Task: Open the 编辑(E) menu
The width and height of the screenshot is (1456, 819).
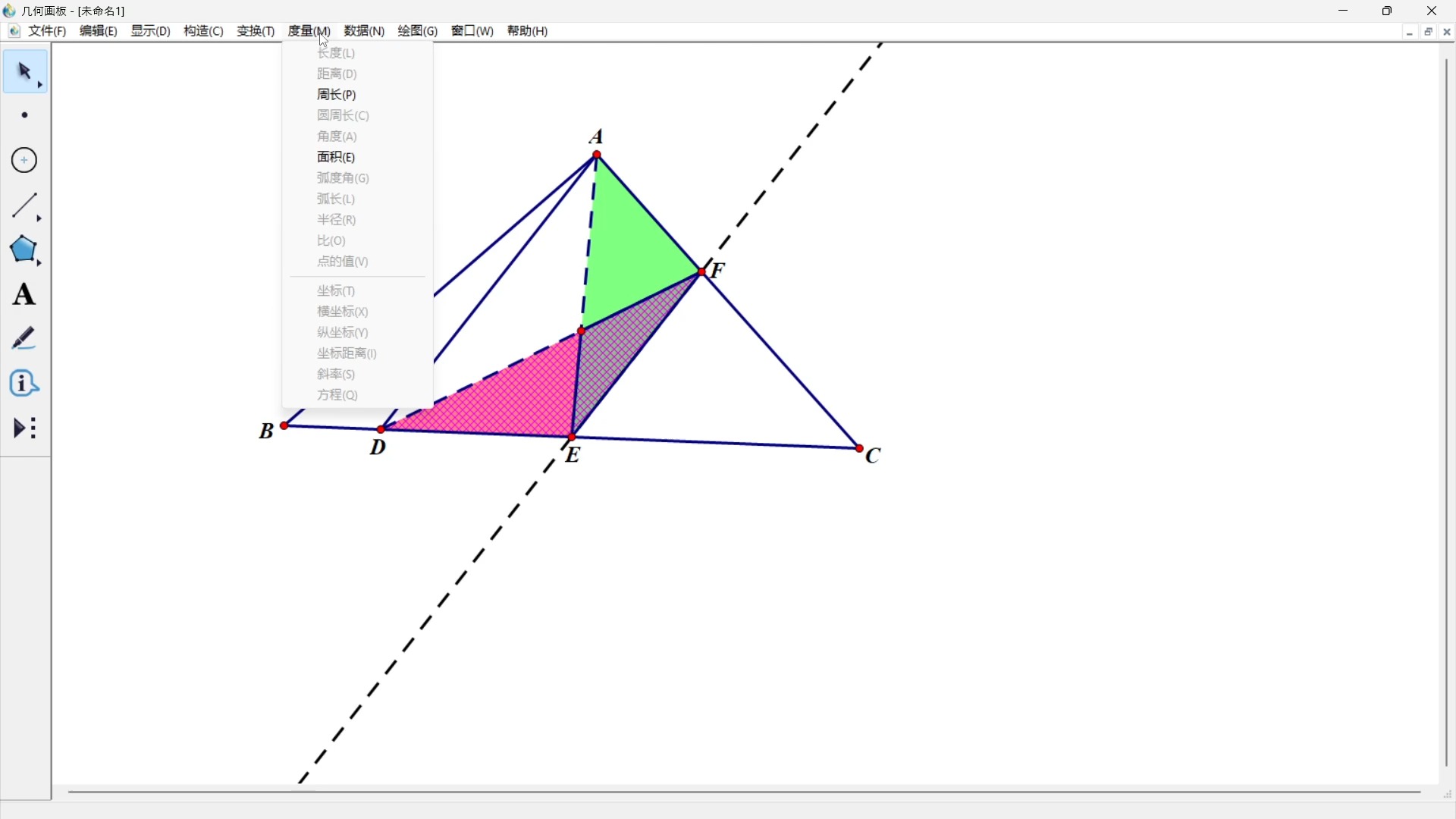Action: 99,31
